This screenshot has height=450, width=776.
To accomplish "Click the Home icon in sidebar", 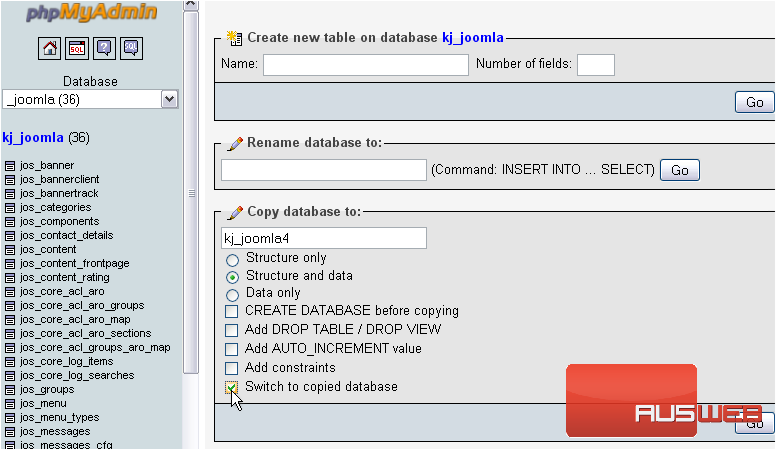I will click(50, 48).
